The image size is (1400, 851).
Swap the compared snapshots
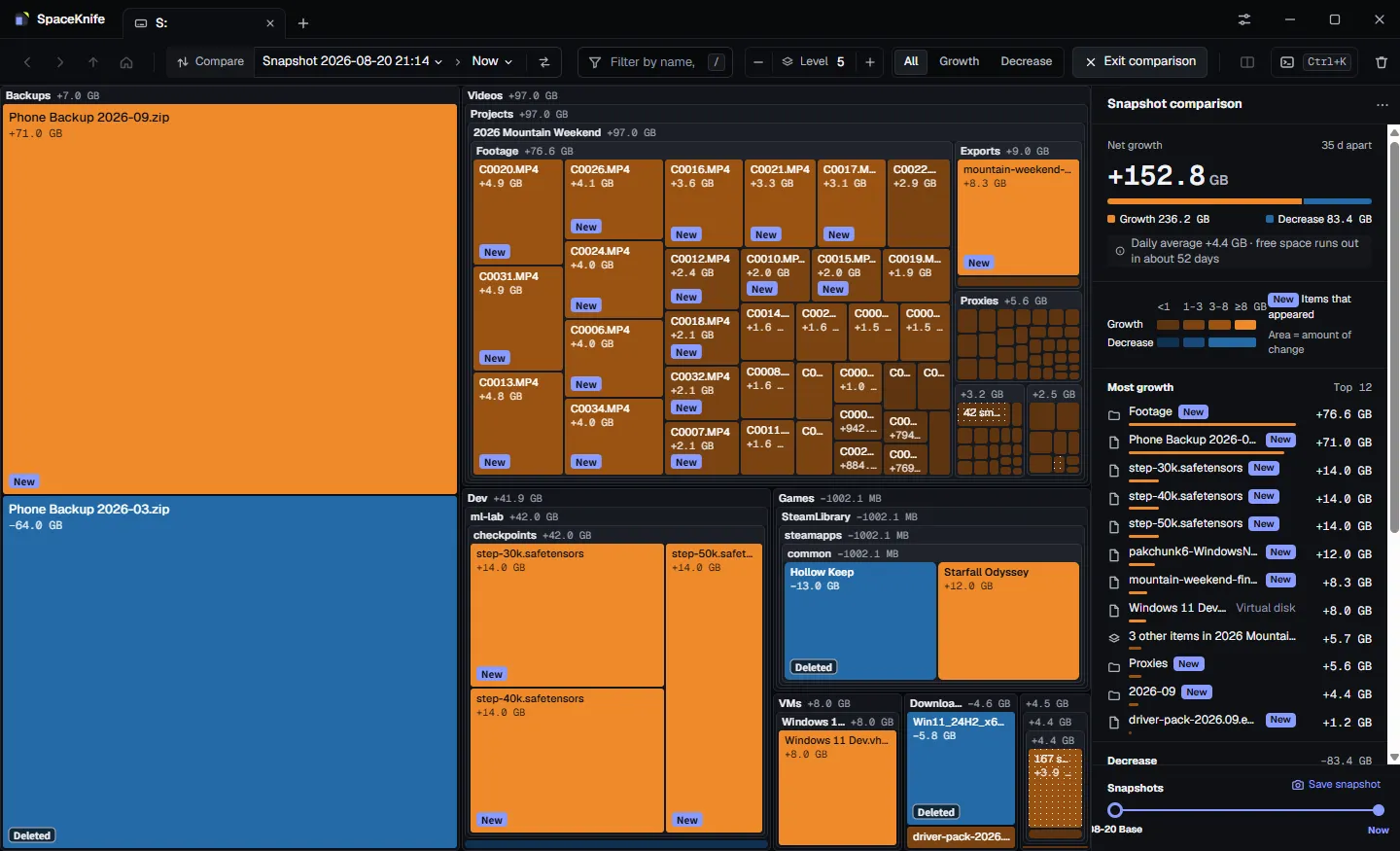[x=544, y=62]
